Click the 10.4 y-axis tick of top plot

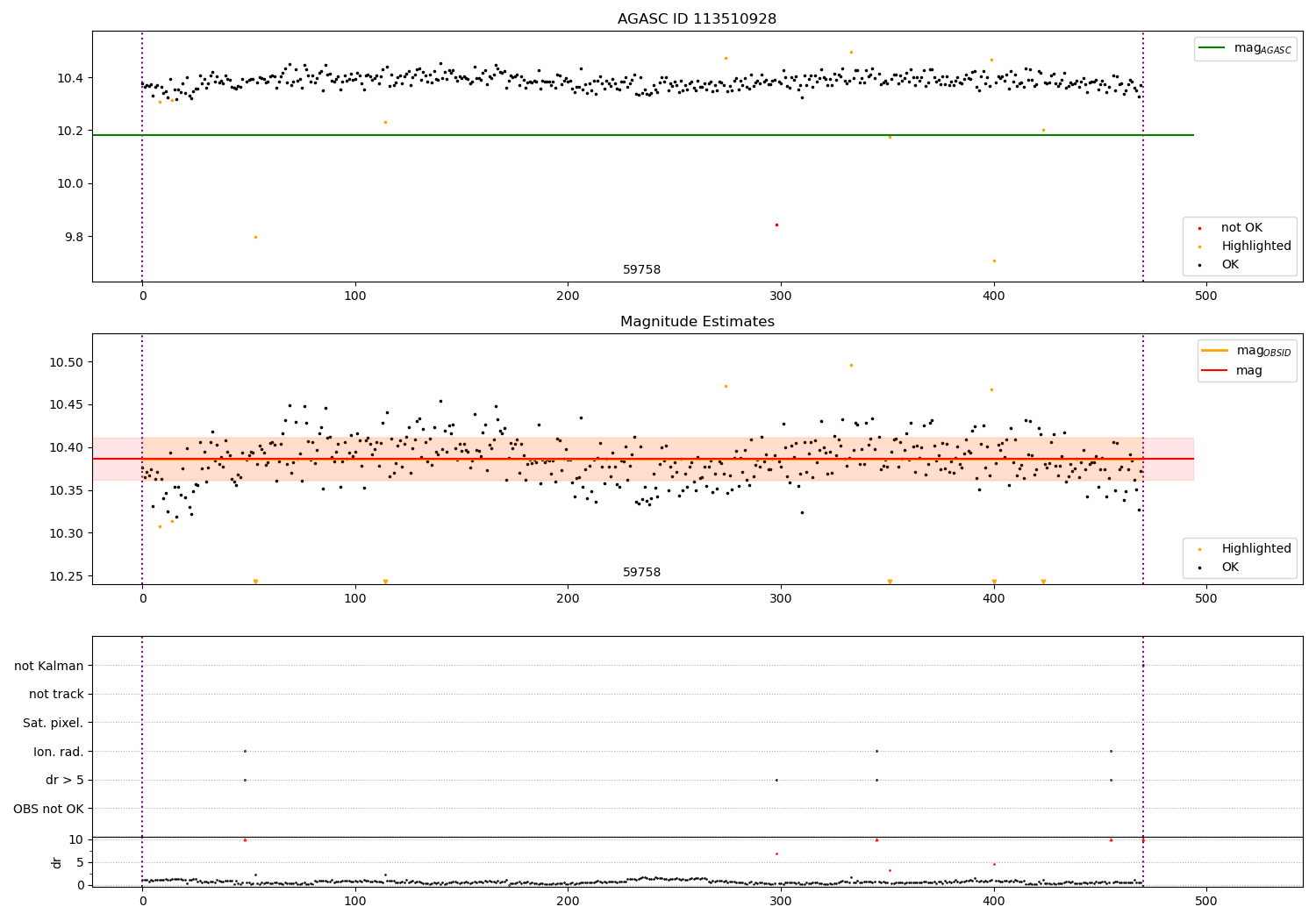[x=70, y=78]
